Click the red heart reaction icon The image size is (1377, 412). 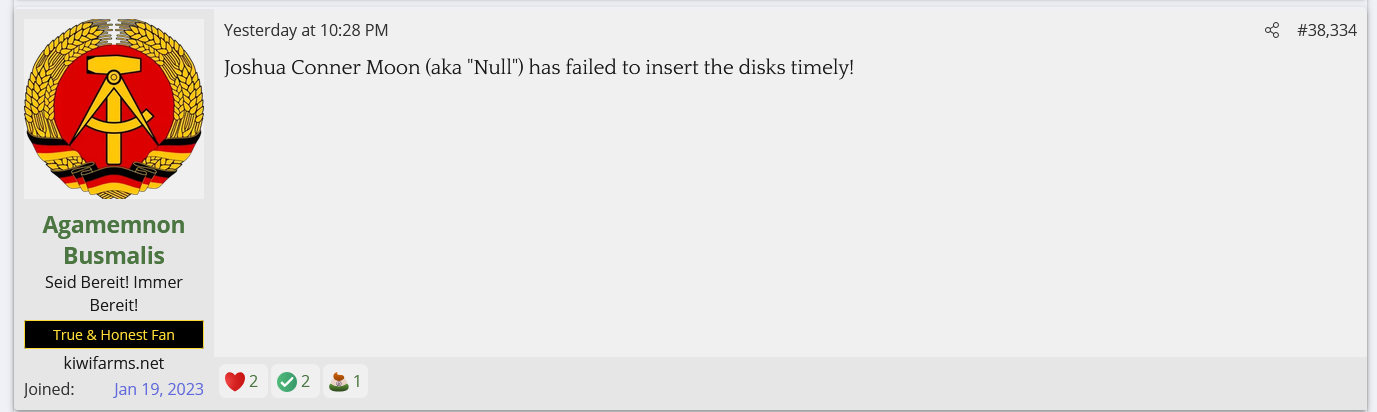point(235,381)
